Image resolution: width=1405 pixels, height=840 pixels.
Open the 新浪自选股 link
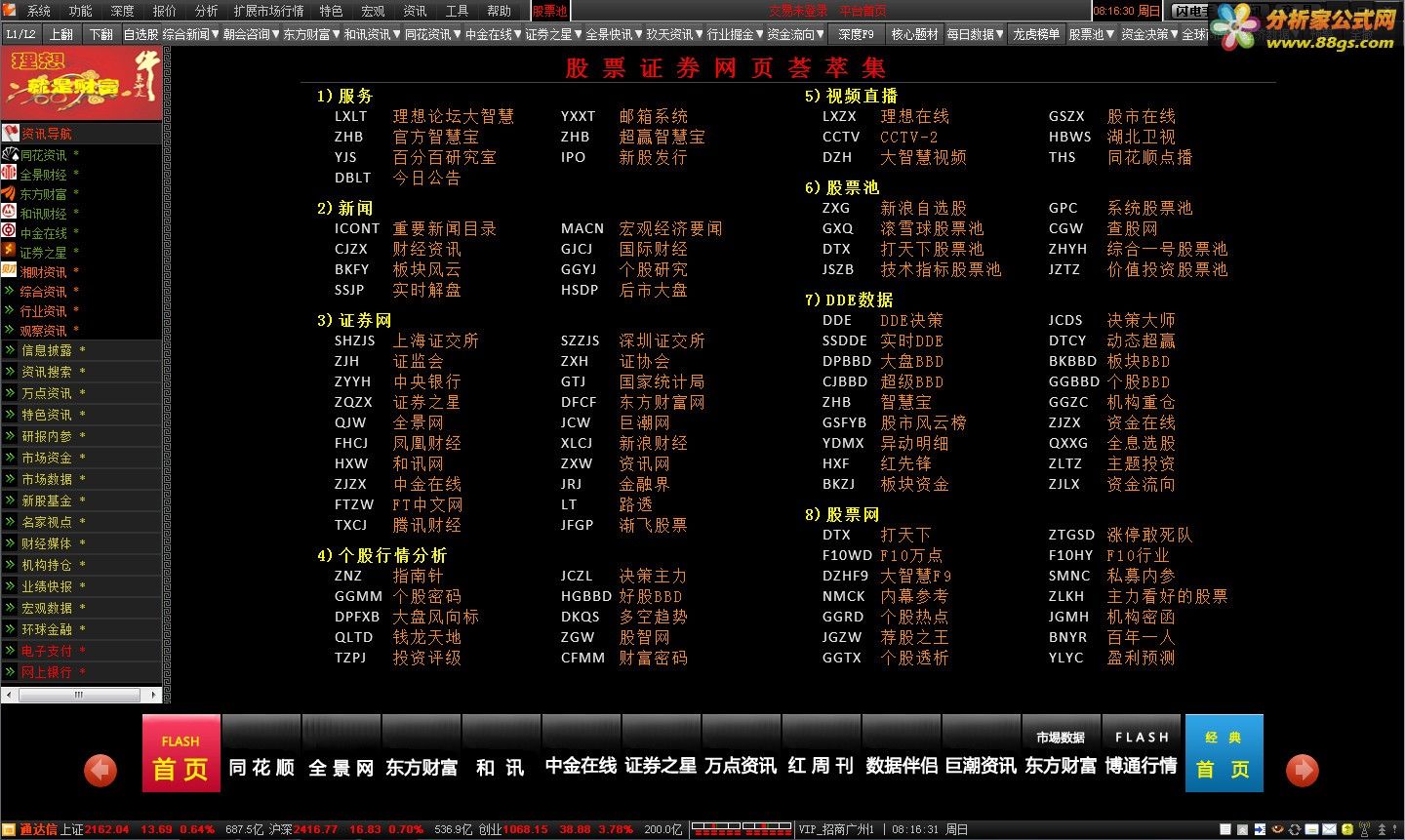pyautogui.click(x=923, y=208)
